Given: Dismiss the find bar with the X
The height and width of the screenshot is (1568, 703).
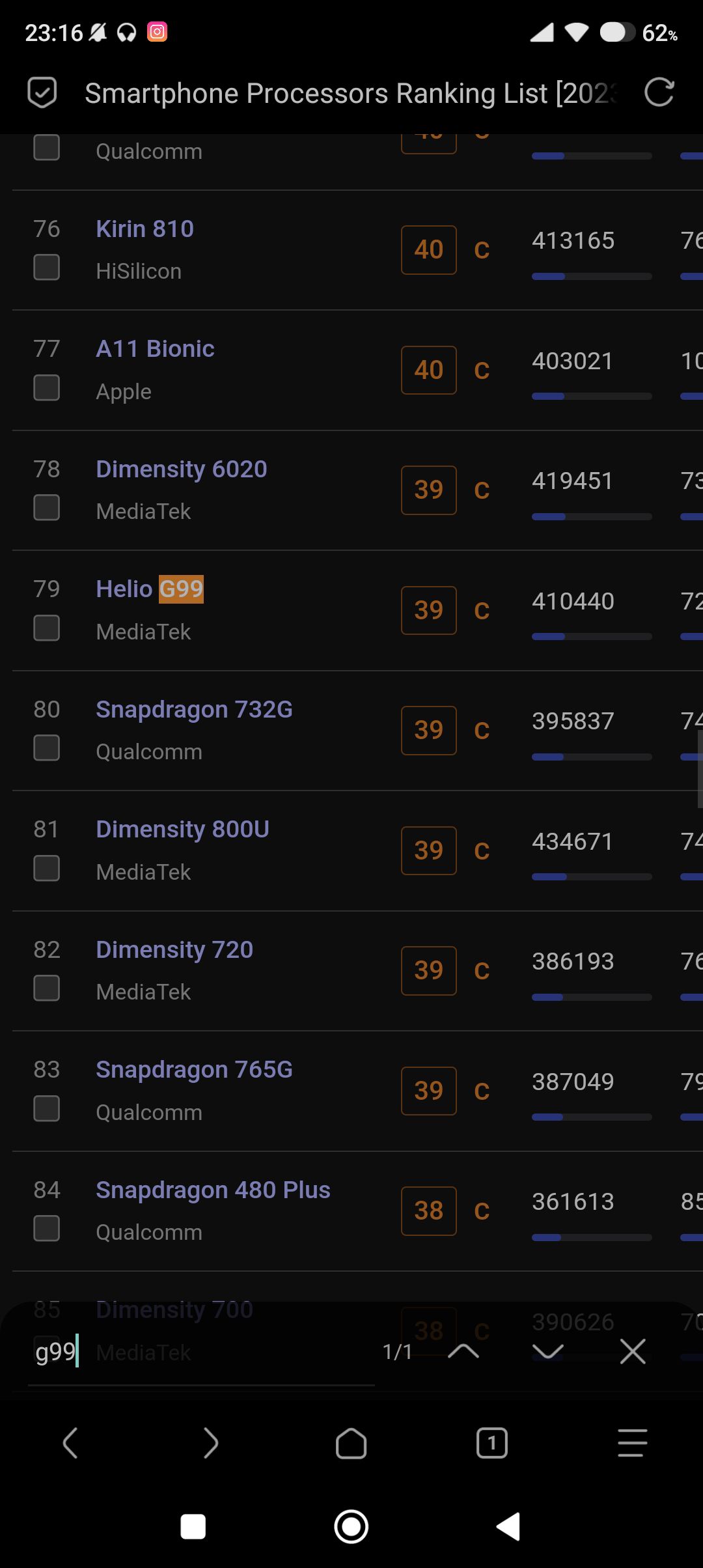Looking at the screenshot, I should point(633,1352).
